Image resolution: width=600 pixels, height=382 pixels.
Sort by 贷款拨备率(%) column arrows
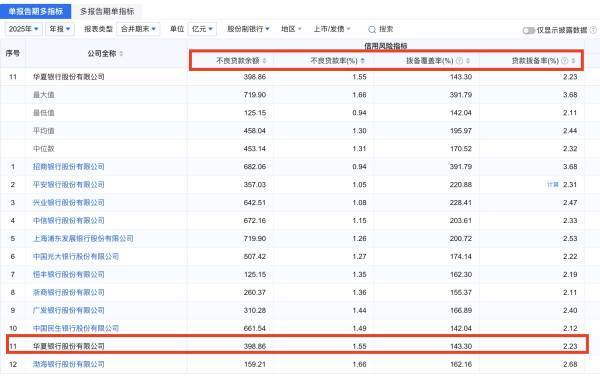(573, 61)
